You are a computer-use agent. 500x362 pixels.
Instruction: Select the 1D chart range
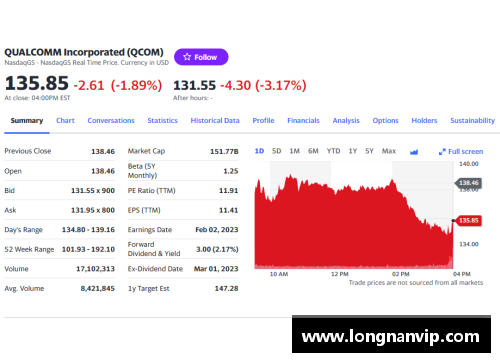[x=259, y=151]
